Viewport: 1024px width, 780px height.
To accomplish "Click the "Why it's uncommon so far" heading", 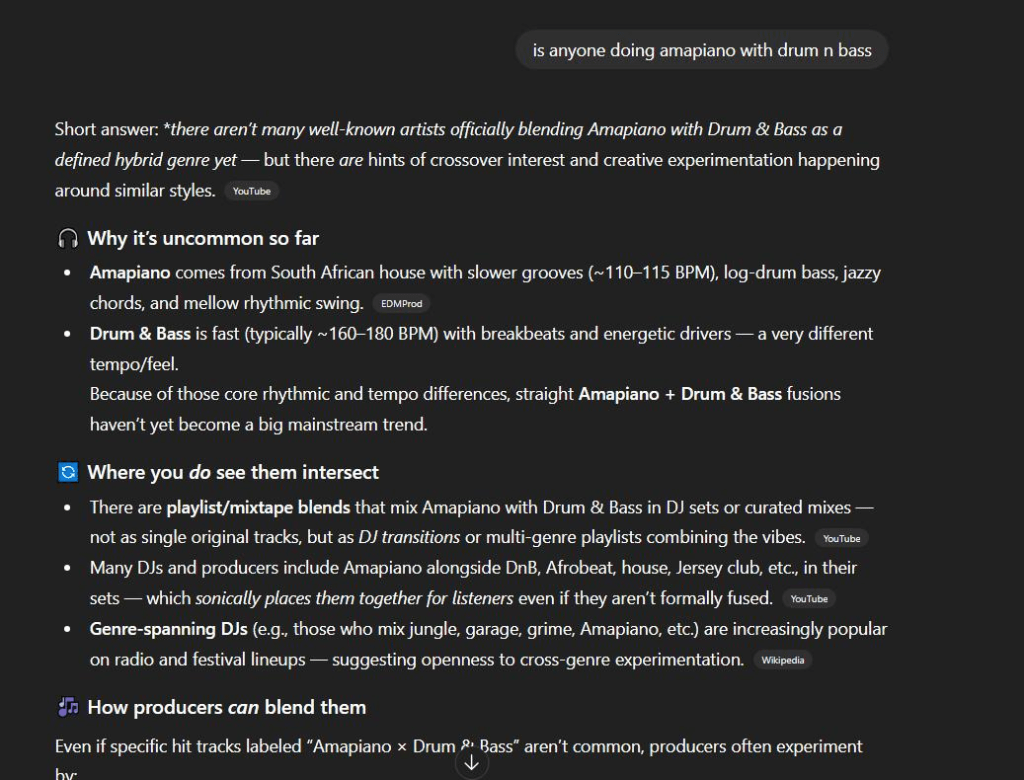I will [x=203, y=238].
